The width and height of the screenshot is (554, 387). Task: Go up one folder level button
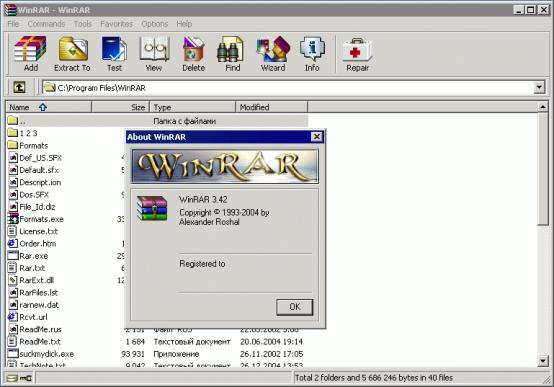coord(19,87)
